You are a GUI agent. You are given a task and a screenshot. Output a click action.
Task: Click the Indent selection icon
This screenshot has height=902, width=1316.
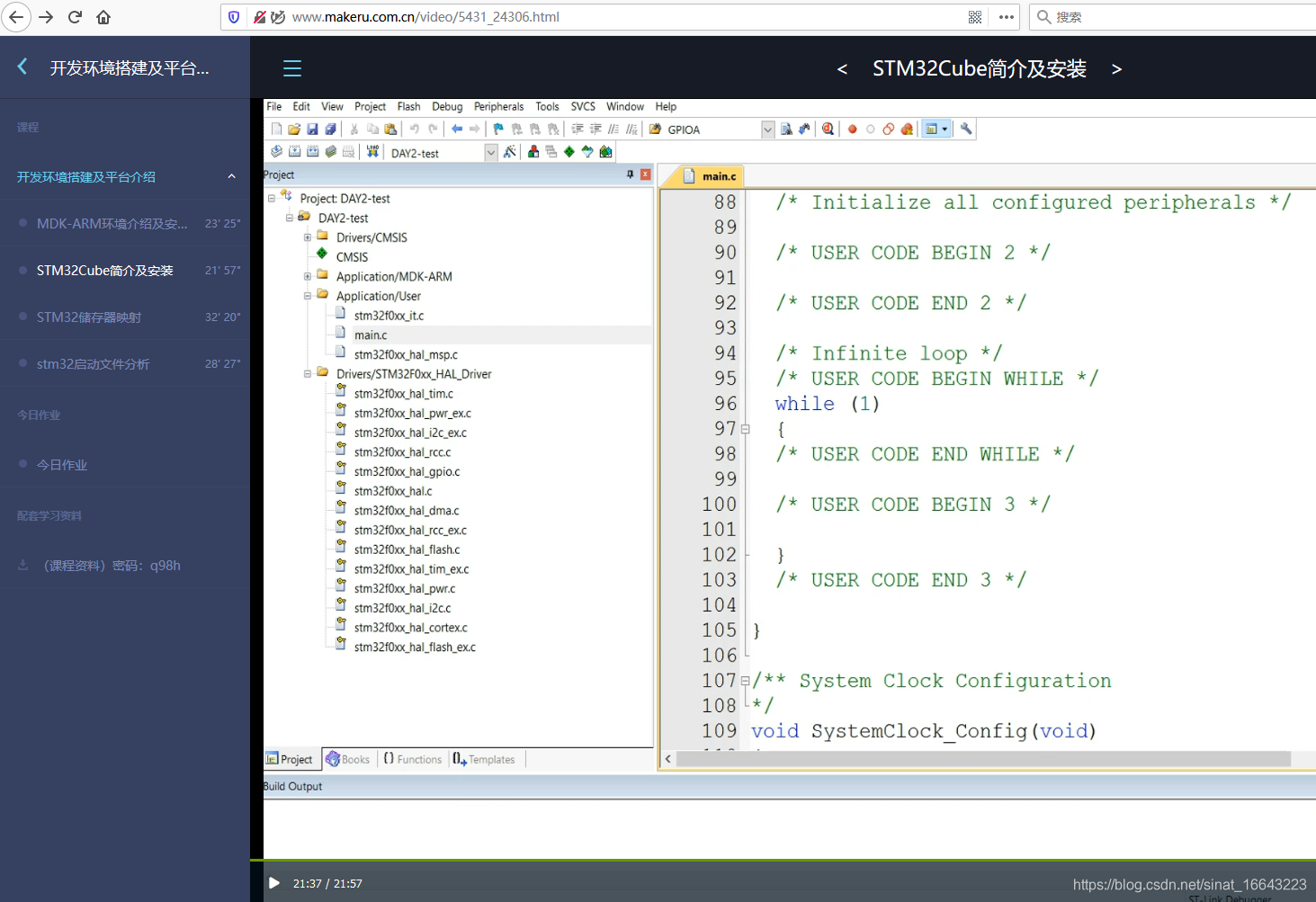(x=577, y=129)
